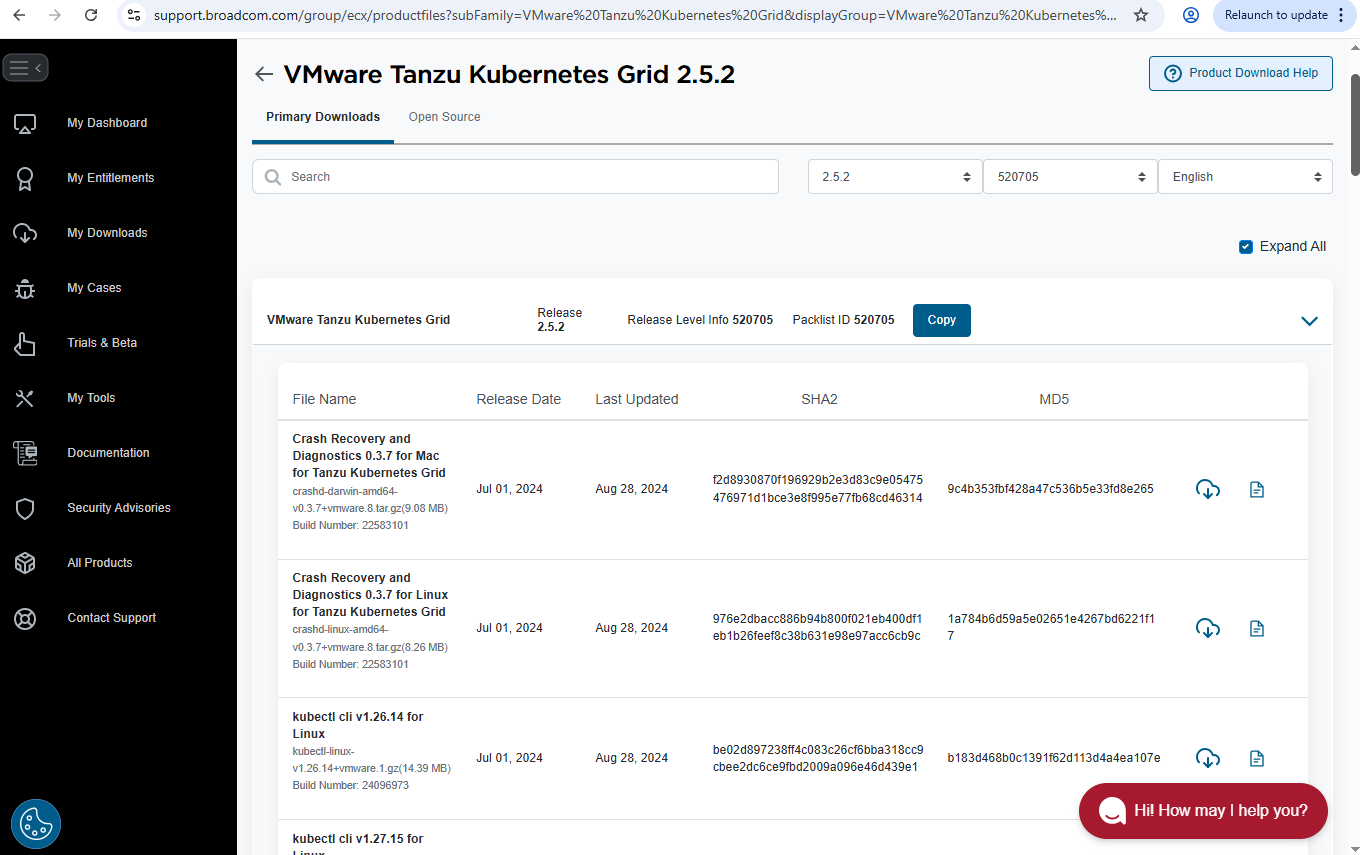Click browser back arrow
1360x855 pixels.
click(x=19, y=15)
